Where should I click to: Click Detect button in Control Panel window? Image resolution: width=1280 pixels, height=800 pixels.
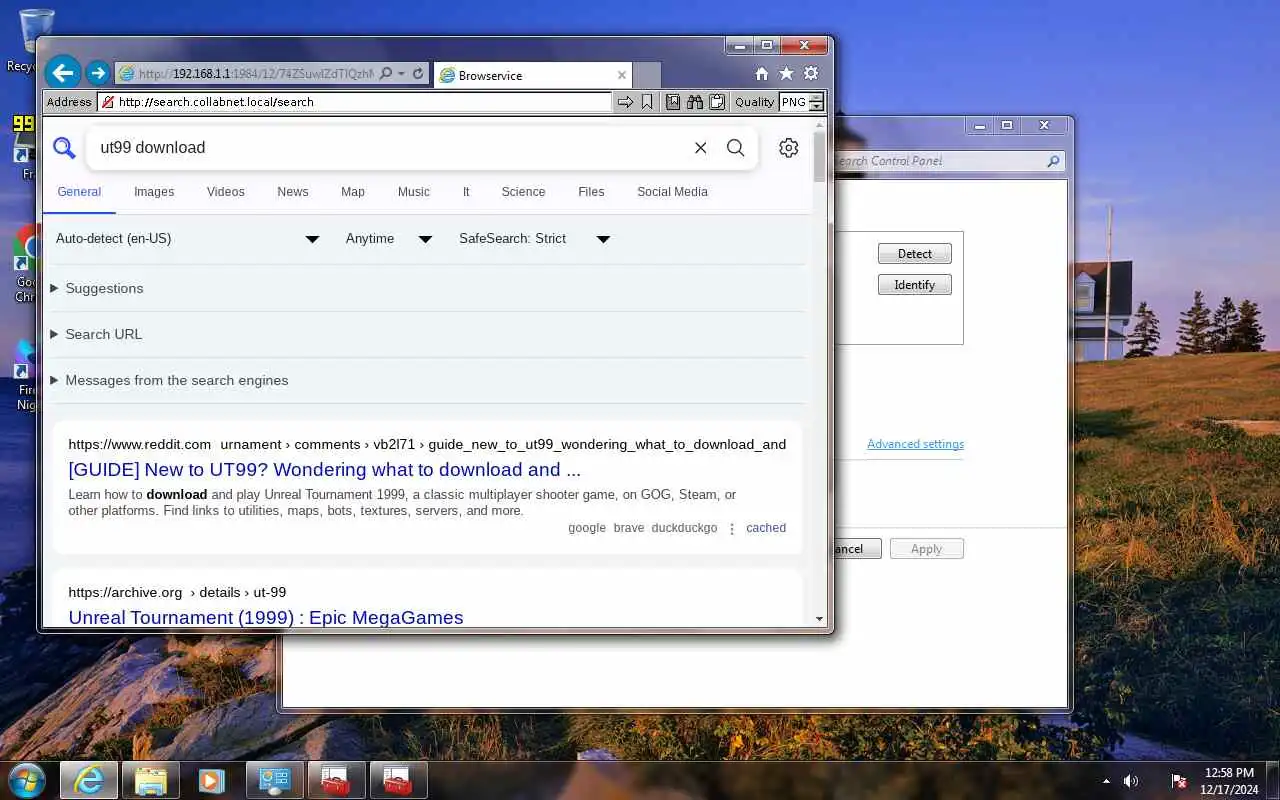pos(915,254)
